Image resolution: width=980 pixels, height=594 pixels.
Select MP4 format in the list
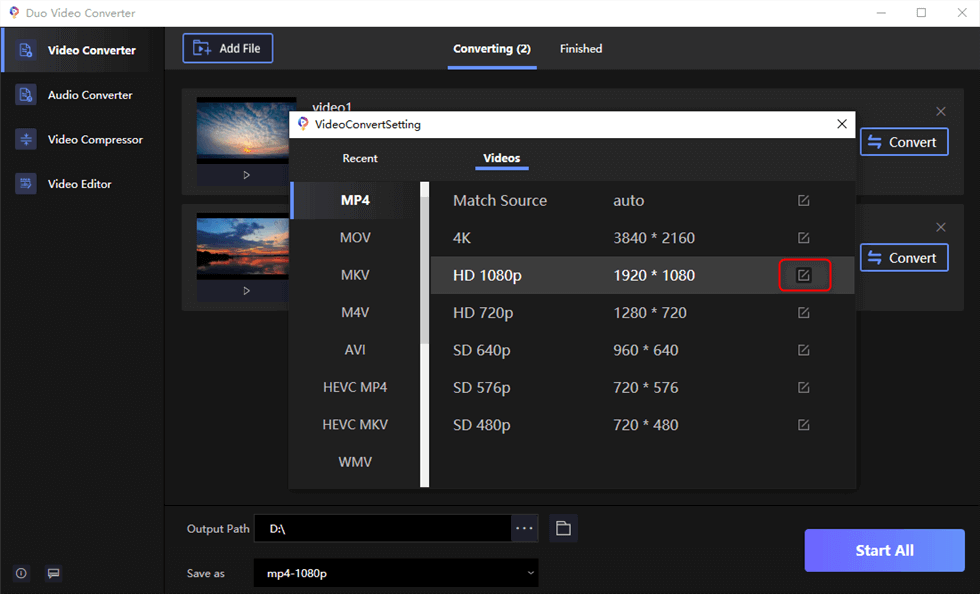pos(355,200)
